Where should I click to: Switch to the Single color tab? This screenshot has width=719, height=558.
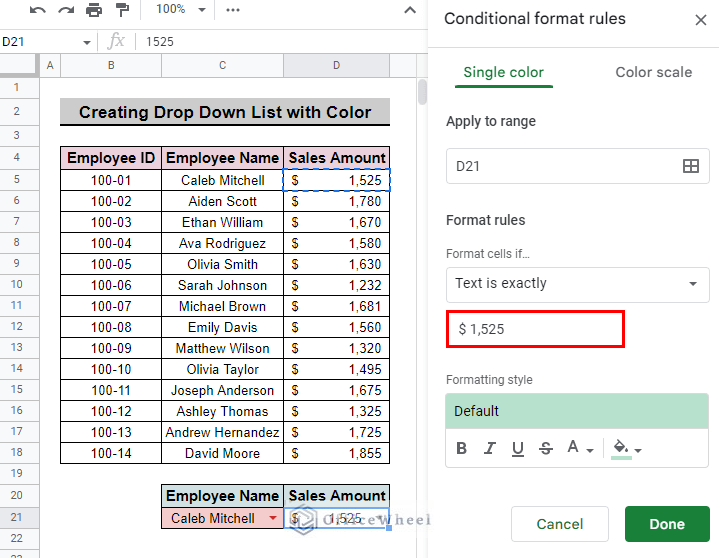tap(503, 72)
